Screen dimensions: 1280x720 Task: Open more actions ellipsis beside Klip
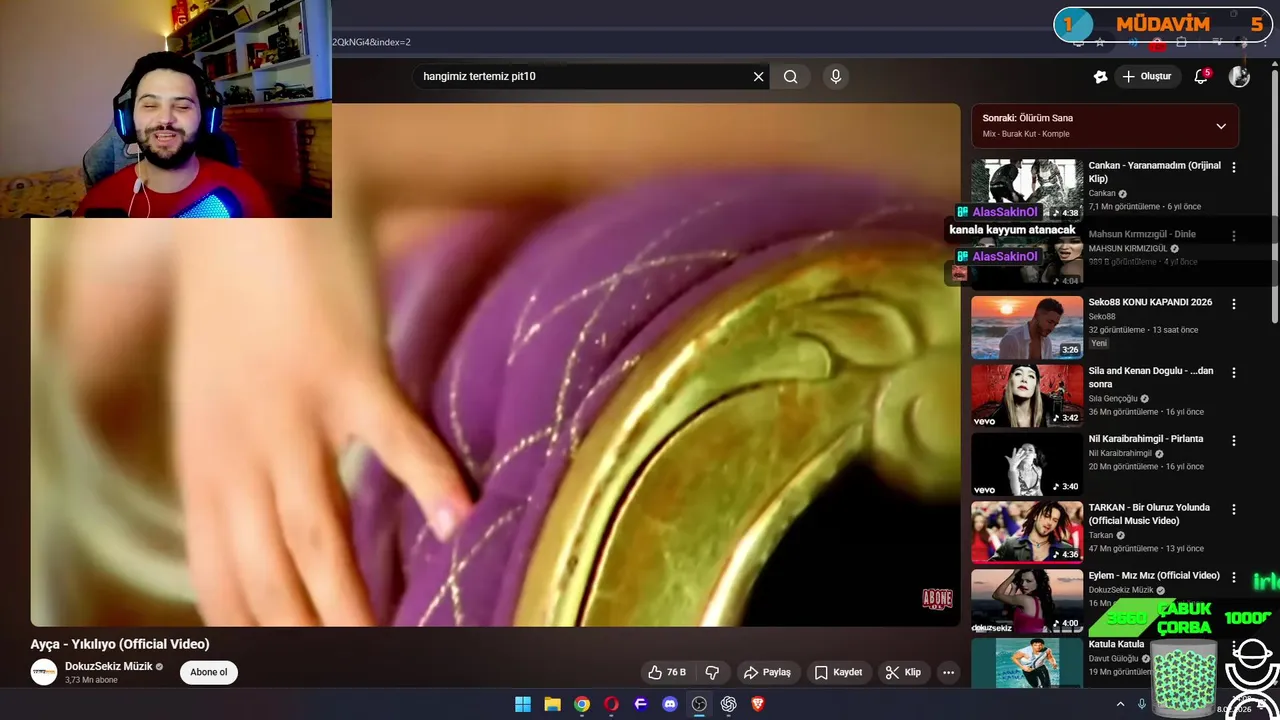pos(948,672)
